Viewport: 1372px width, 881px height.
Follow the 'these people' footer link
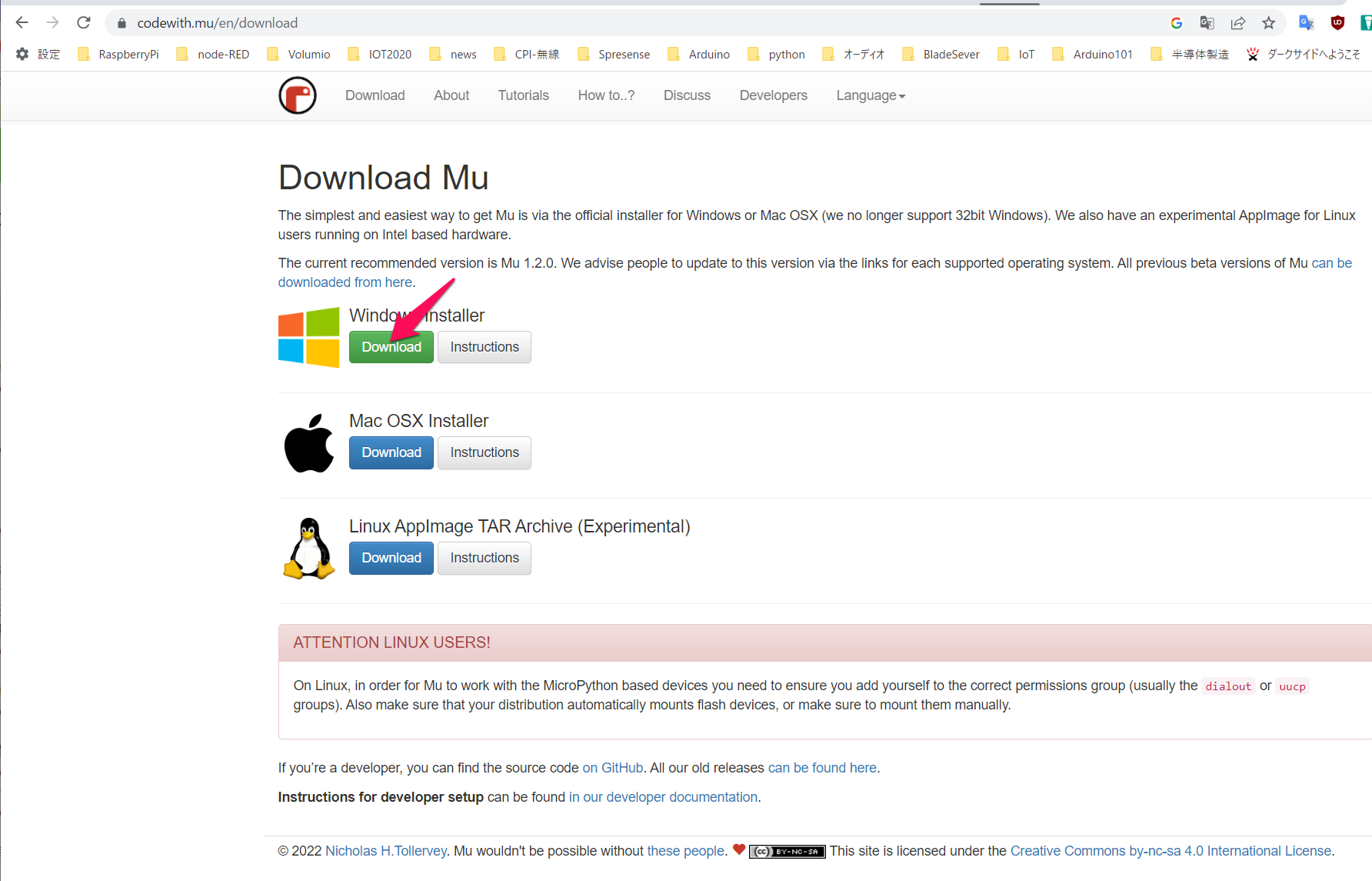point(686,851)
